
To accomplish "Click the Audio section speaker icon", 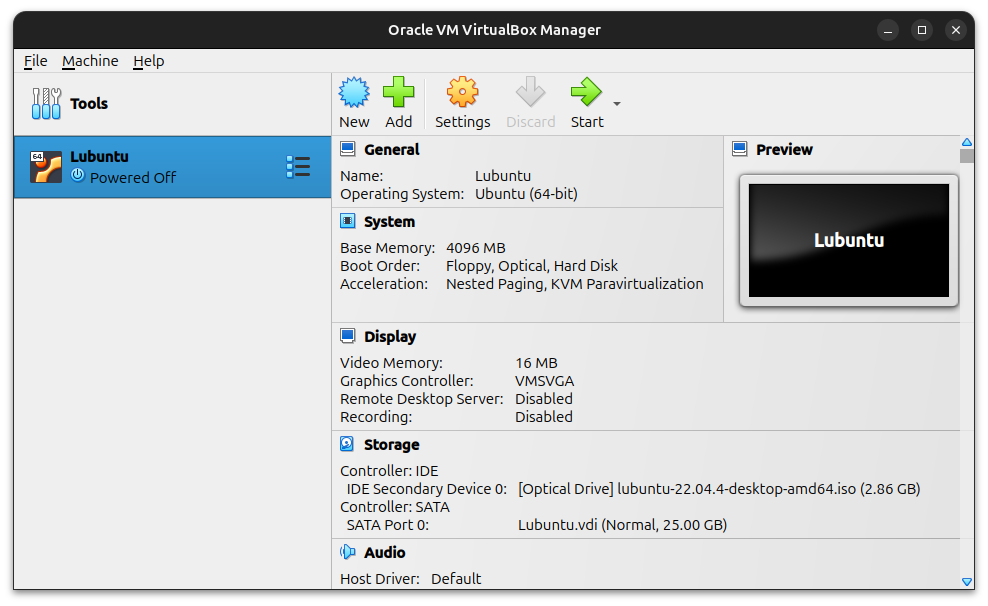I will click(x=347, y=552).
